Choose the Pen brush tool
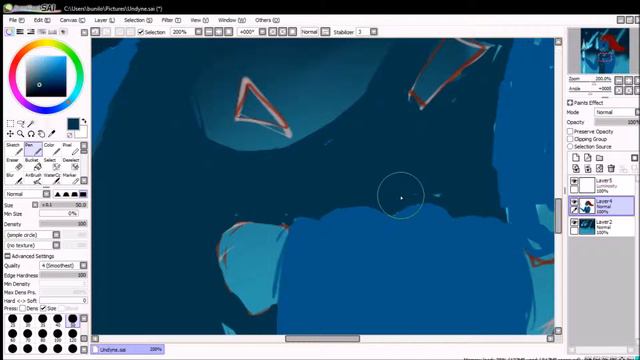Screen dimensions: 640x360 (x=33, y=149)
